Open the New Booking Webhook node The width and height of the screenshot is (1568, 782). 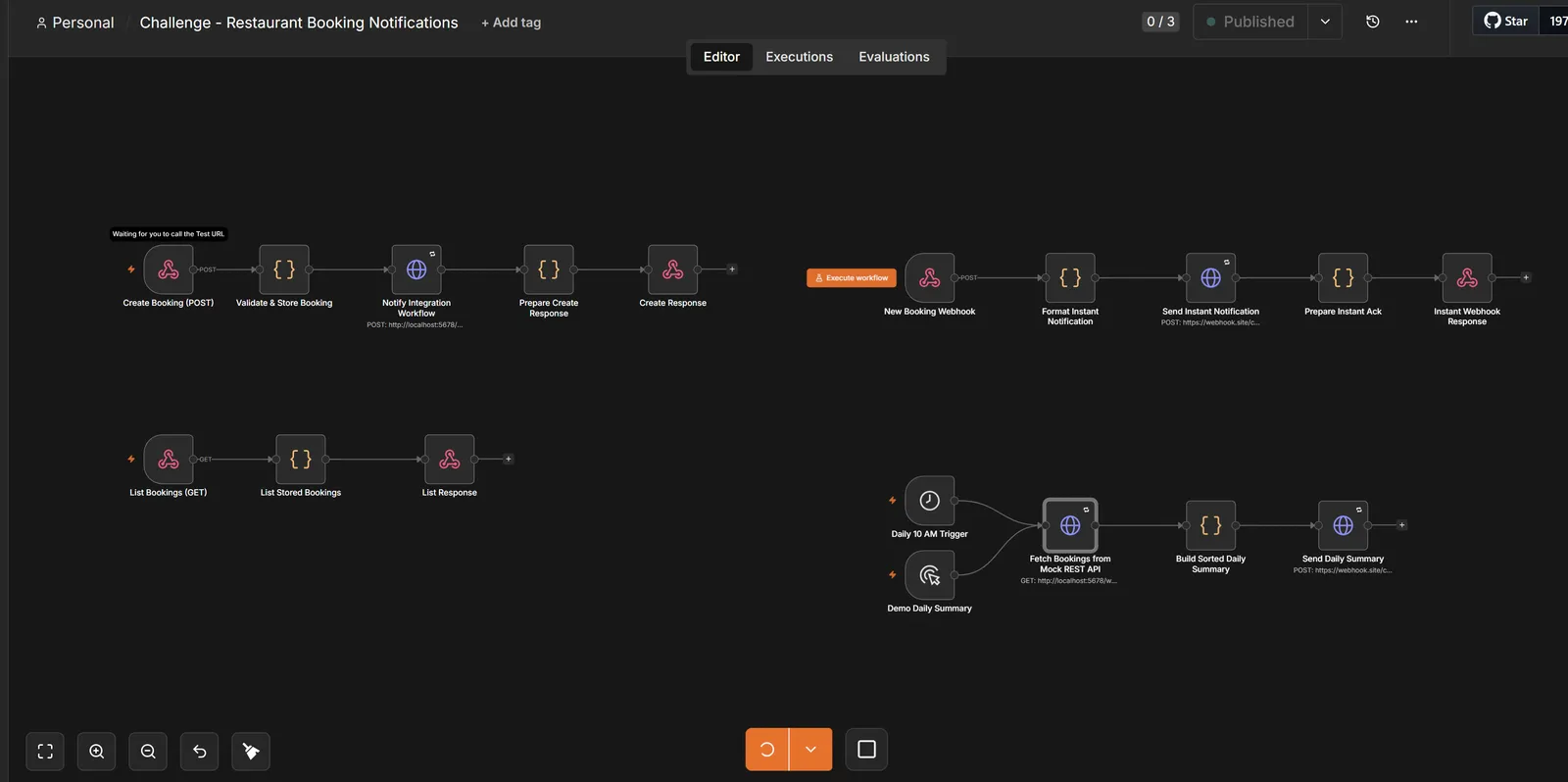tap(930, 278)
